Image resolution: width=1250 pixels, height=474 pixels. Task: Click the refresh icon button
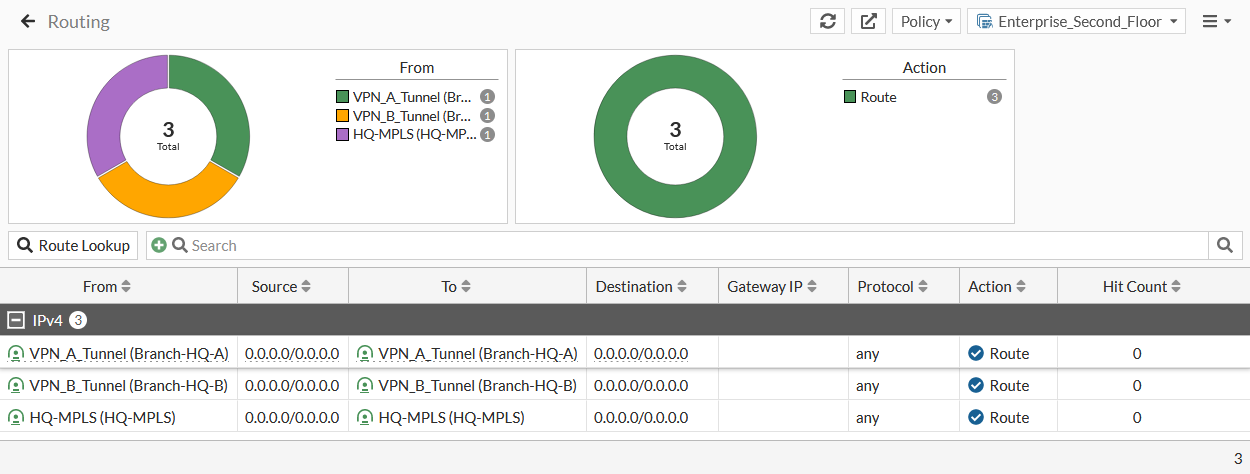tap(827, 21)
